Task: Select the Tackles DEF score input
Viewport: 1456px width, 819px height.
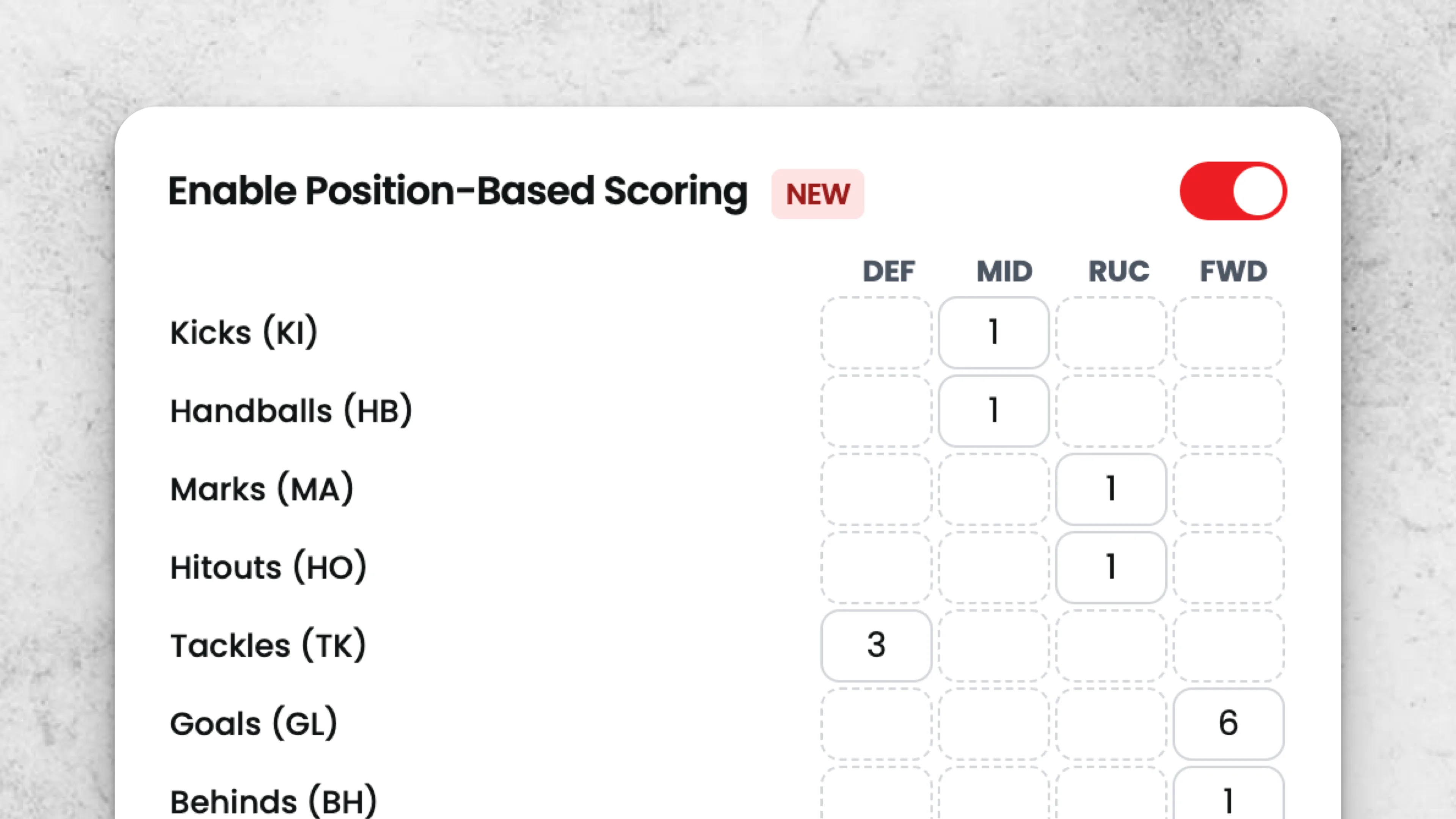Action: (876, 644)
